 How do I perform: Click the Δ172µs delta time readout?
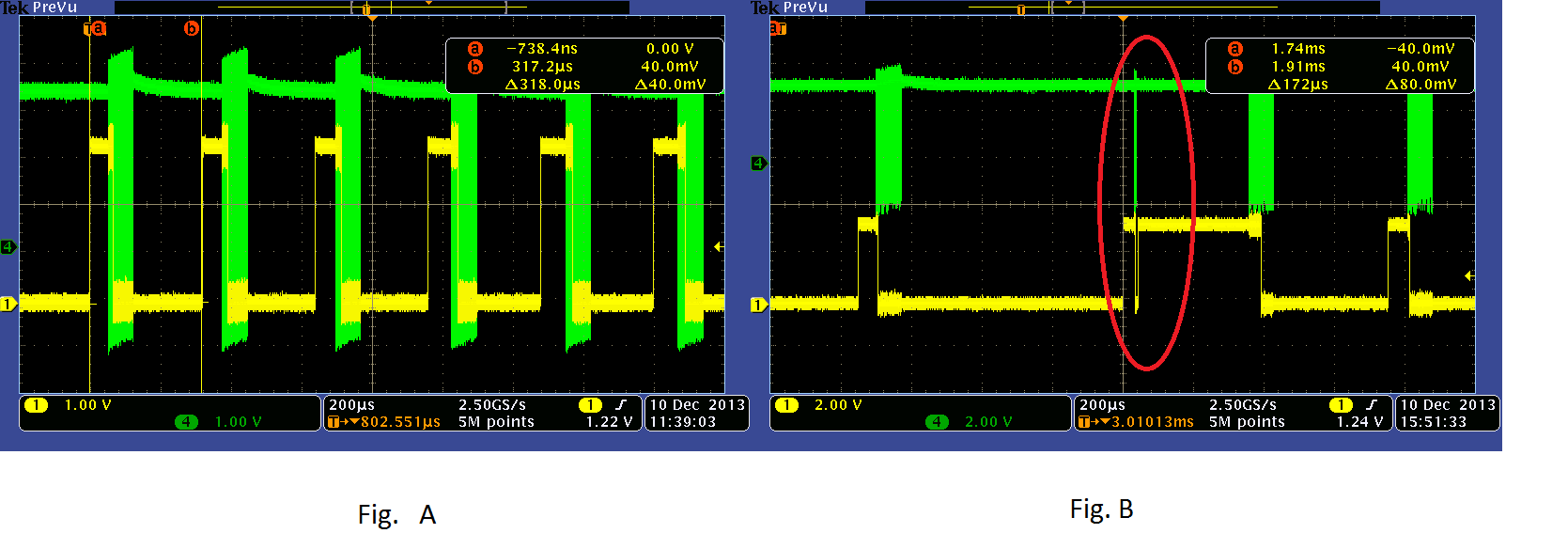(1297, 85)
